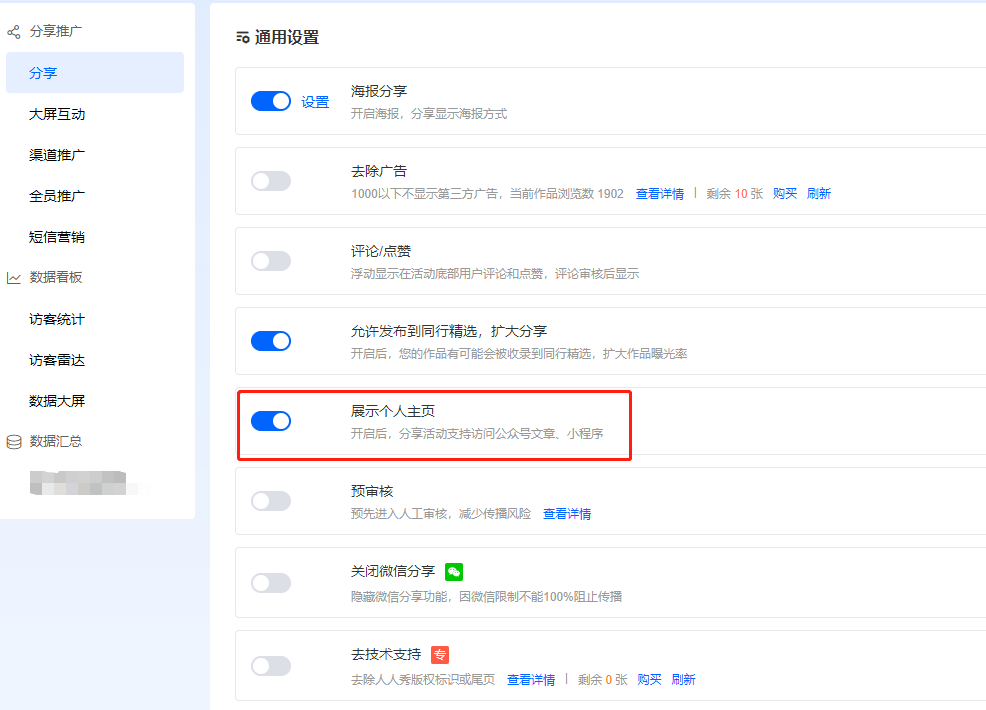Screen dimensions: 986x710
Task: Enable the 去除广告 toggle
Action: click(271, 181)
